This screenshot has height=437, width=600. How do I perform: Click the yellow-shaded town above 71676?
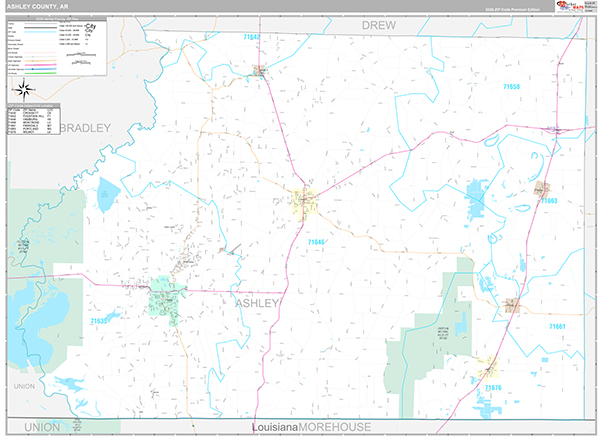(488, 366)
